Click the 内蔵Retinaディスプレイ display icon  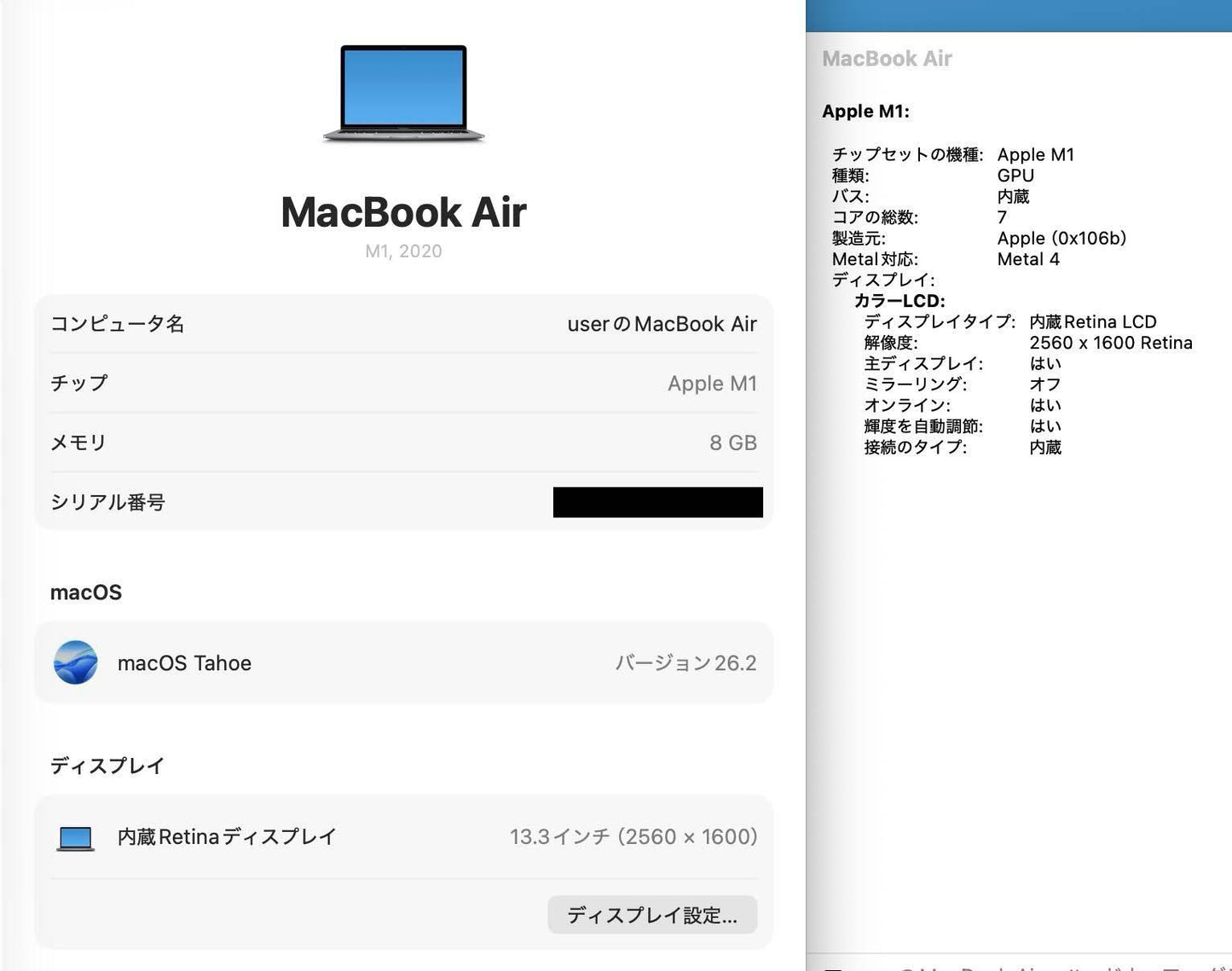pos(75,837)
